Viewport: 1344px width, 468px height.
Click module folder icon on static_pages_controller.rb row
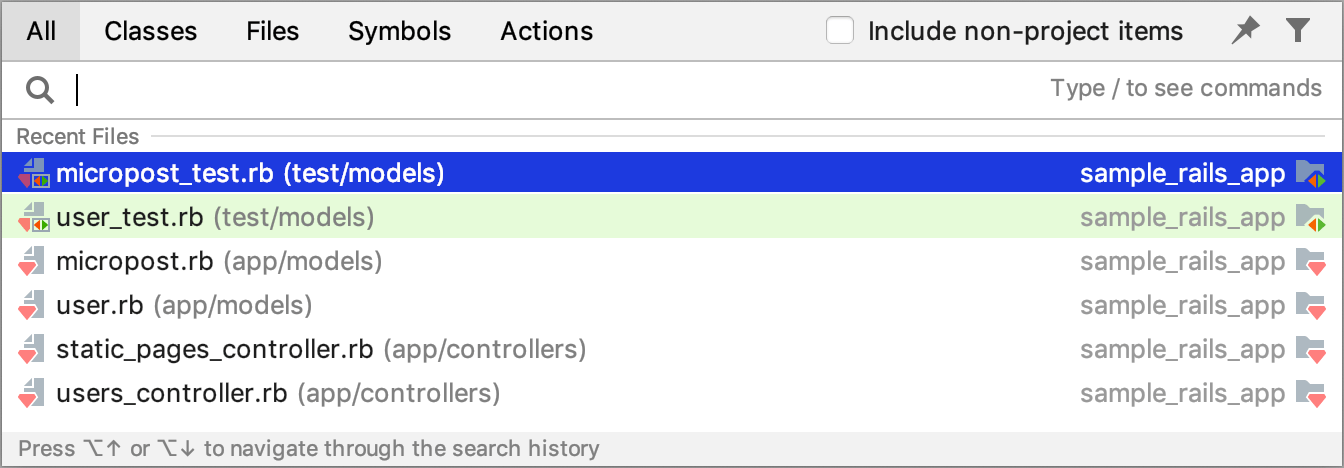coord(1309,350)
